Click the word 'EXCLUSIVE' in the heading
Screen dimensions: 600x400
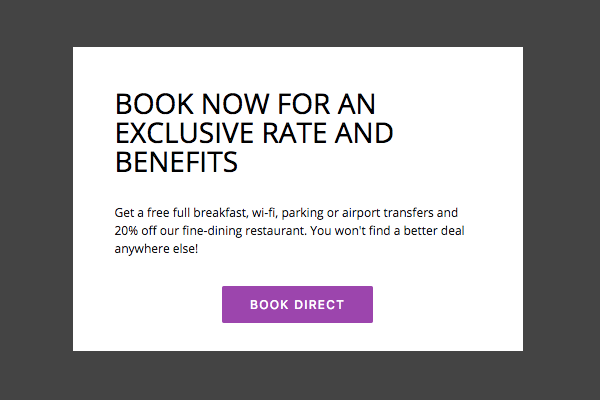click(185, 133)
